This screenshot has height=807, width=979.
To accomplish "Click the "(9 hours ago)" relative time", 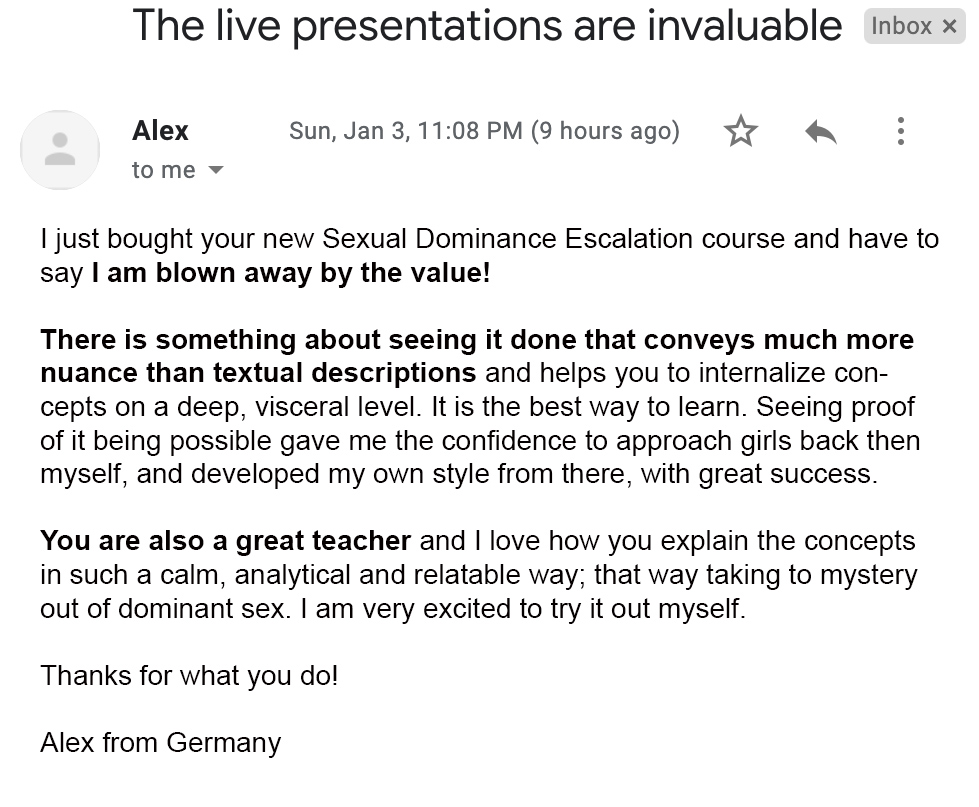I will [605, 131].
